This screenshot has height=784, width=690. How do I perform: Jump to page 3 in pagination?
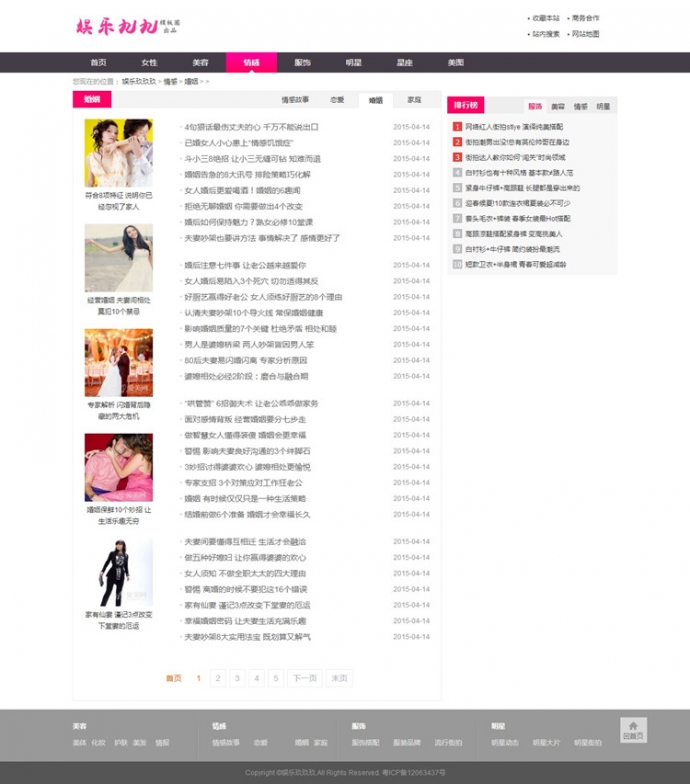(237, 678)
